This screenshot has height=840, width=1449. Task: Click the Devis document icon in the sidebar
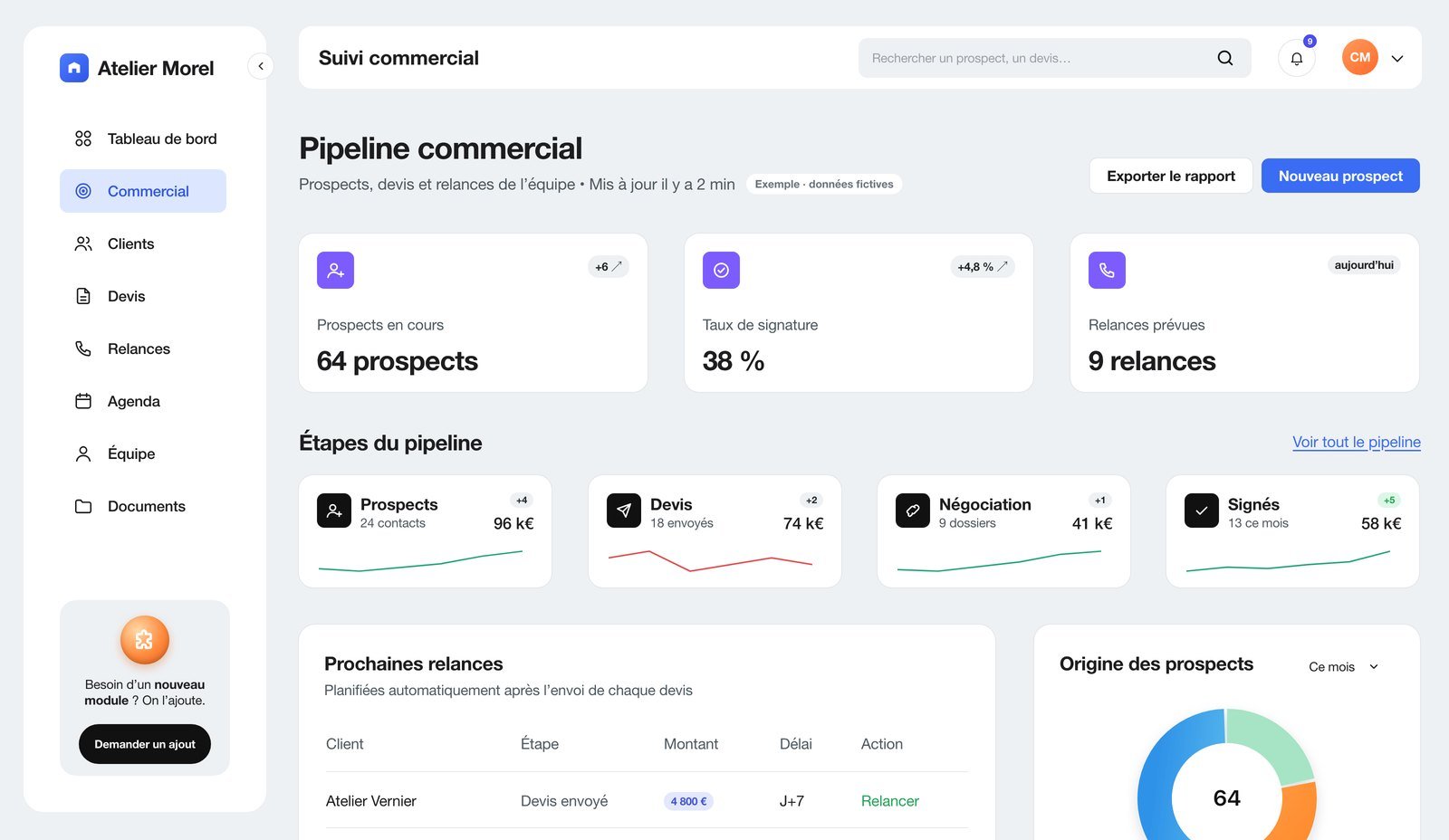point(83,296)
